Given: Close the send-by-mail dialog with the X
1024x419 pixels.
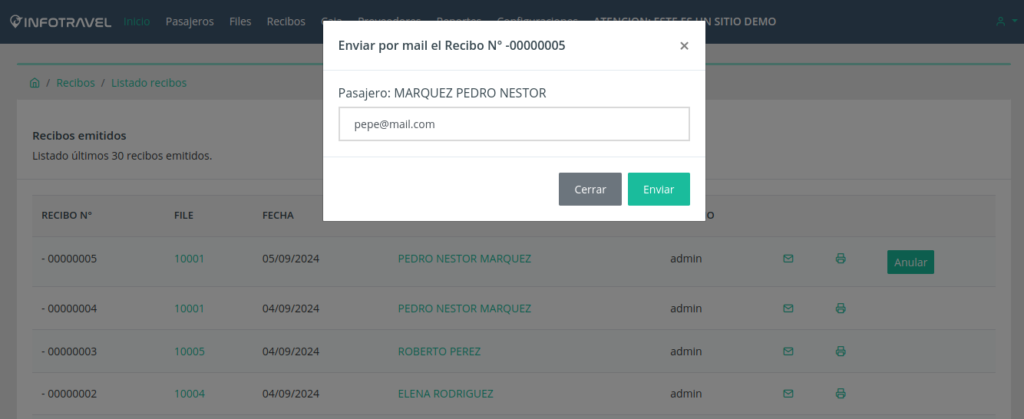Looking at the screenshot, I should (684, 46).
